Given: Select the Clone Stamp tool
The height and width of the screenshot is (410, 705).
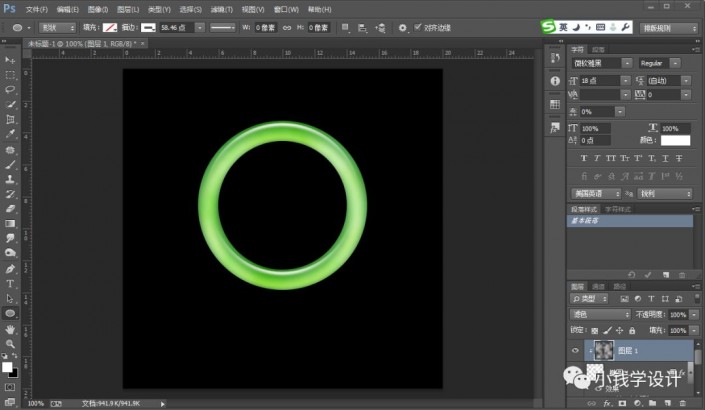Looking at the screenshot, I should [x=10, y=178].
